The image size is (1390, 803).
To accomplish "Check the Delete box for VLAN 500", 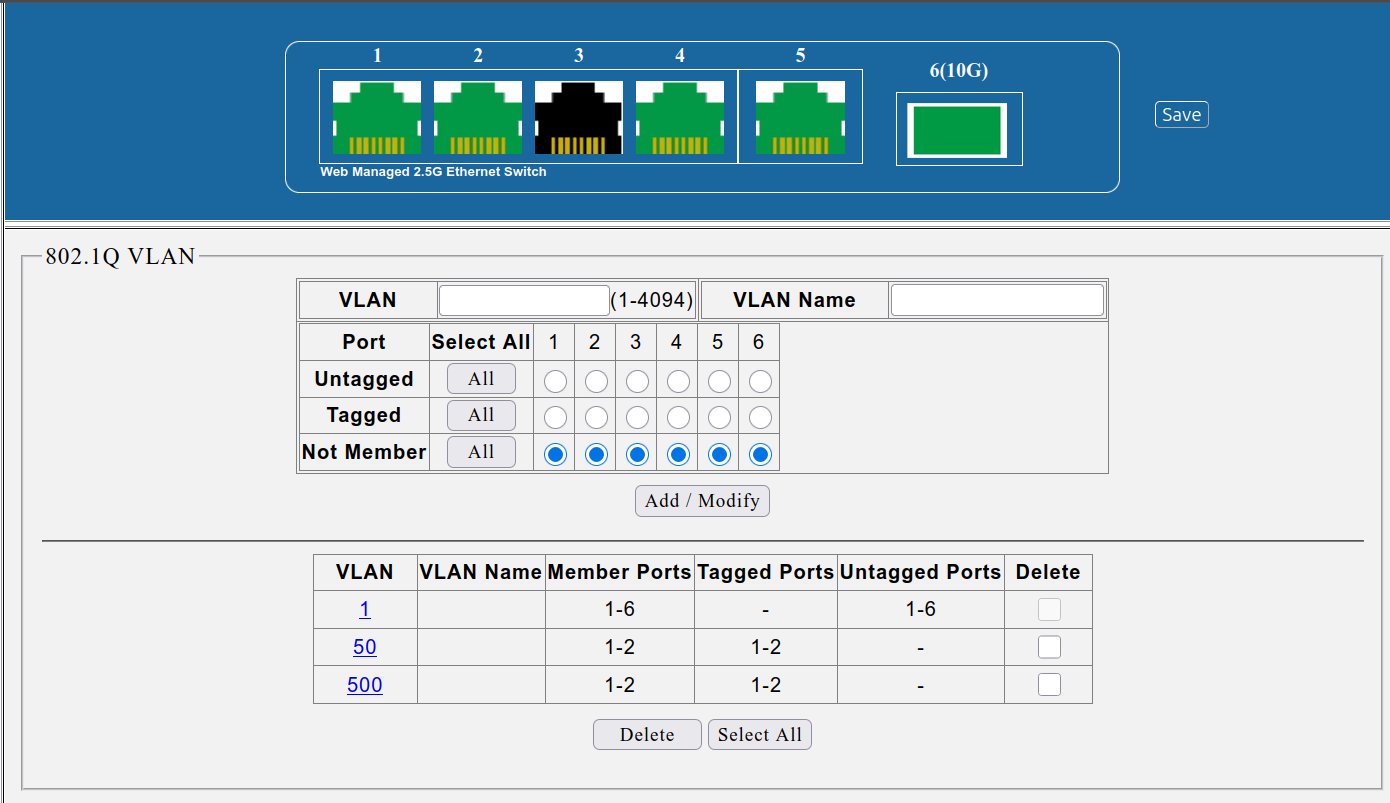I will (1049, 685).
